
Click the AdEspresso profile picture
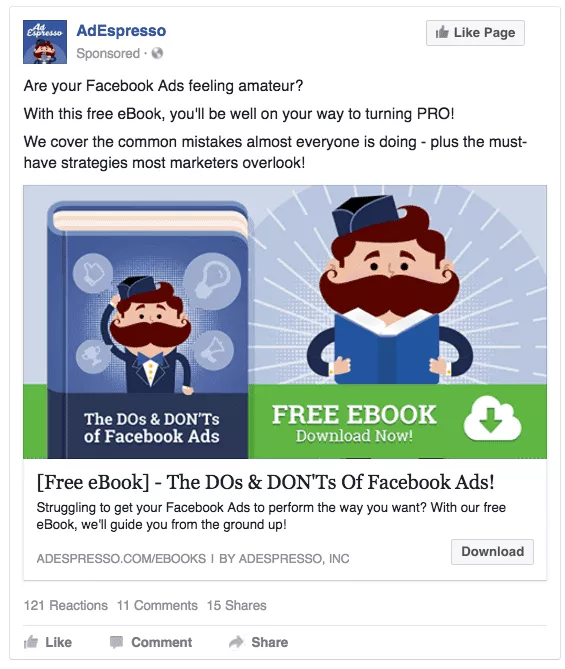coord(45,42)
